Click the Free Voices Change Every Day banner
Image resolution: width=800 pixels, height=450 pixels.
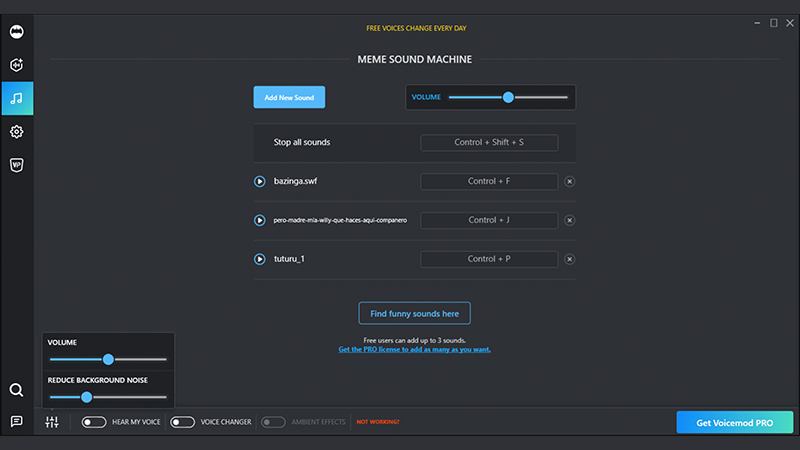(416, 28)
